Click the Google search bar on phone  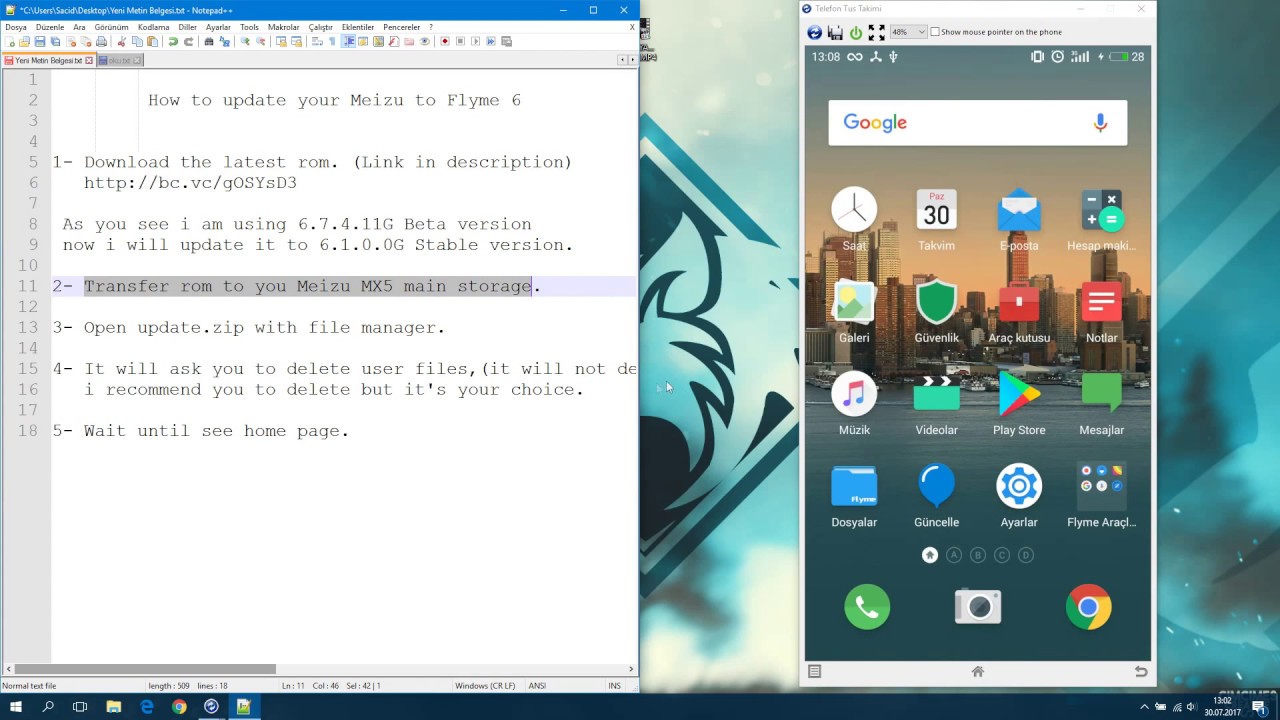click(978, 123)
